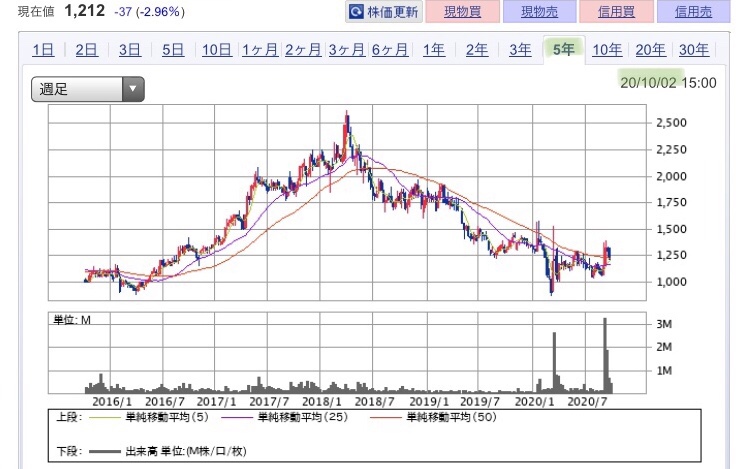Select the active 5年 tab

tap(564, 49)
